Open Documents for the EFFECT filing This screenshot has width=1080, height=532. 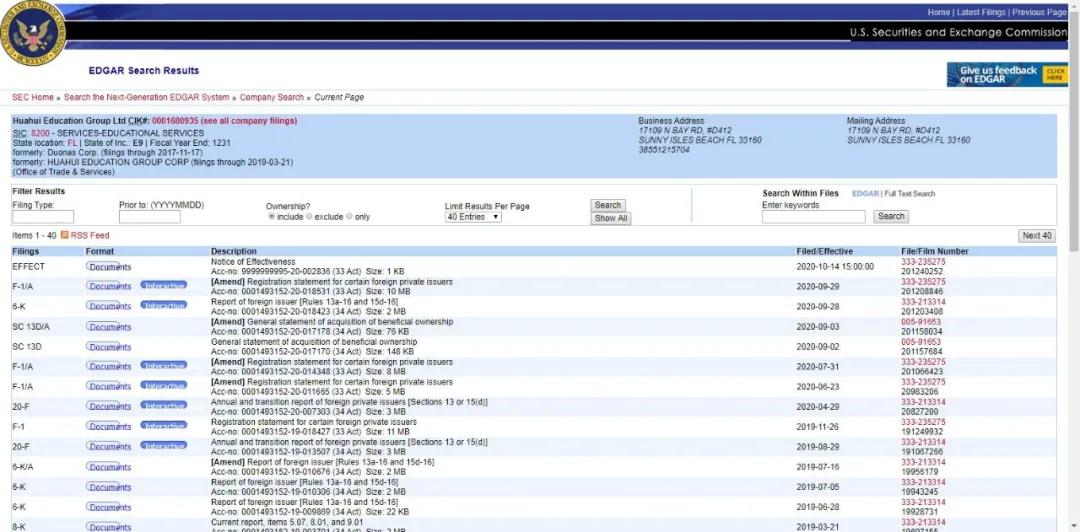109,267
